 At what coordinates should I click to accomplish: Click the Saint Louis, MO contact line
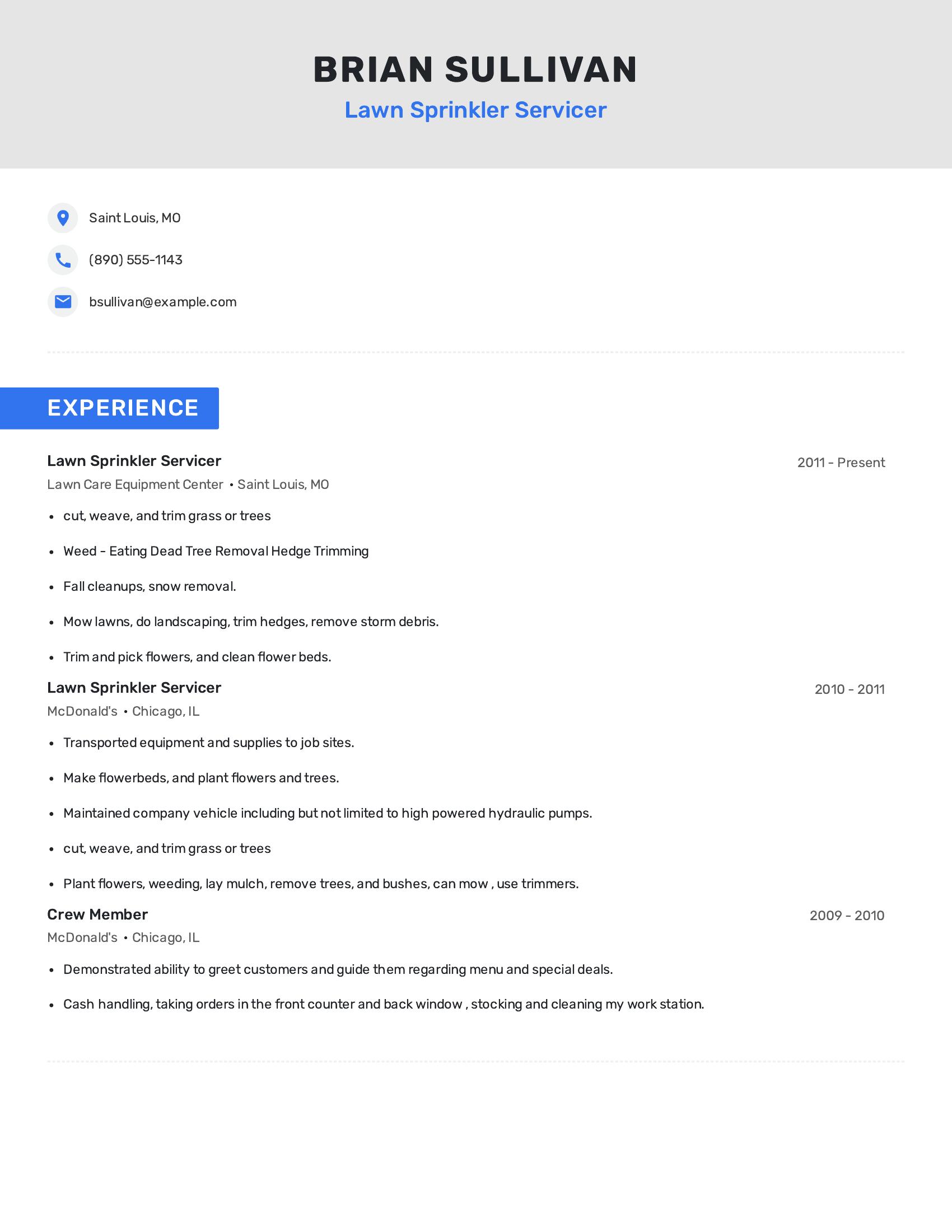(135, 218)
